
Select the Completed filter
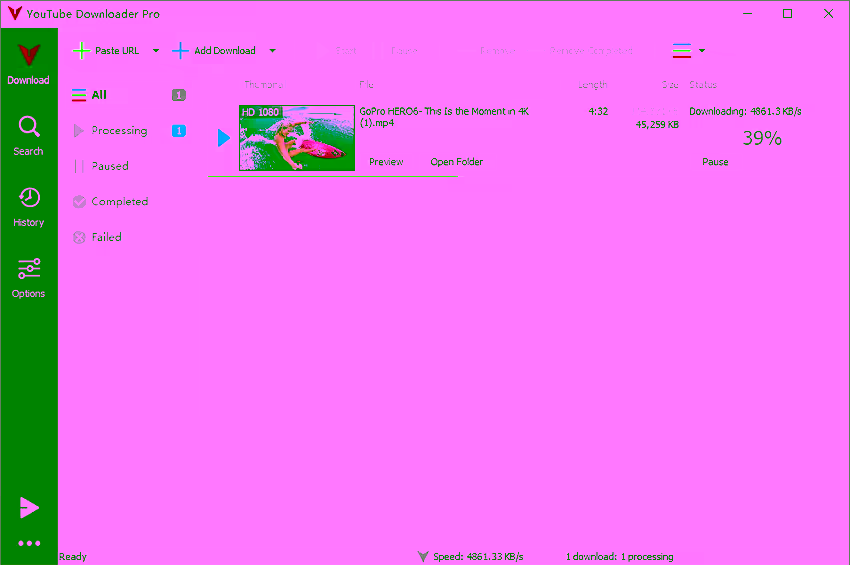click(x=111, y=202)
